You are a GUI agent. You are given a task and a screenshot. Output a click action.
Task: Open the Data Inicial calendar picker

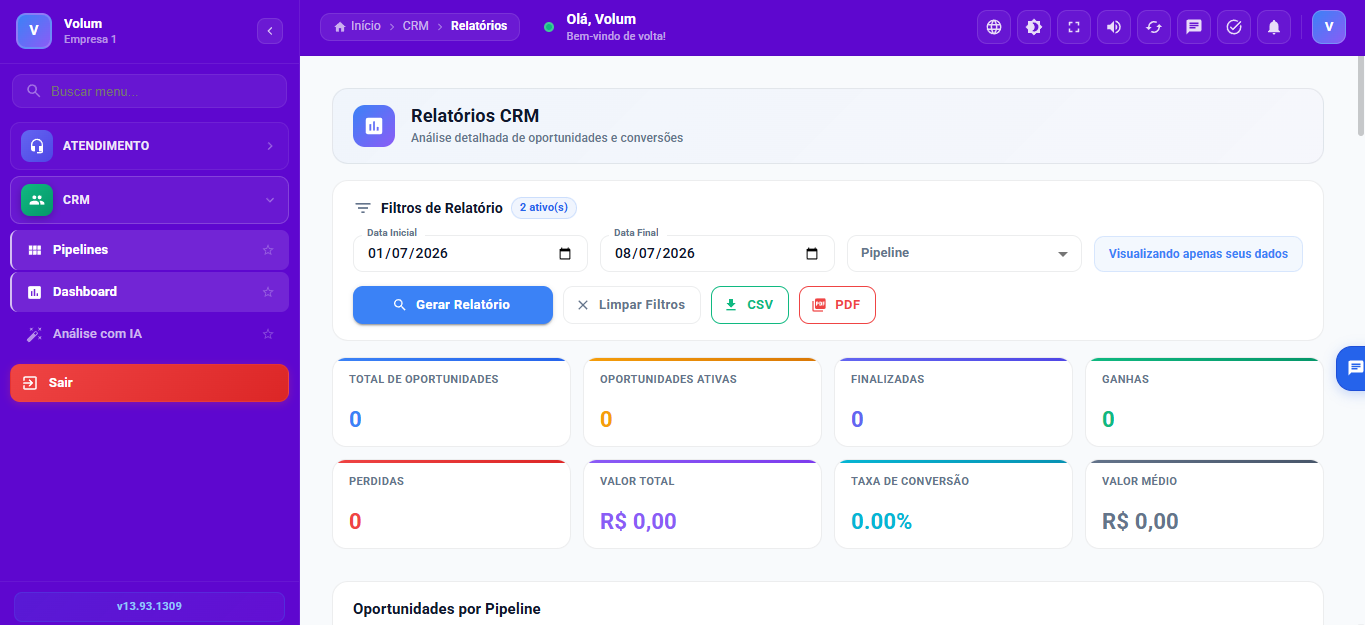click(565, 253)
